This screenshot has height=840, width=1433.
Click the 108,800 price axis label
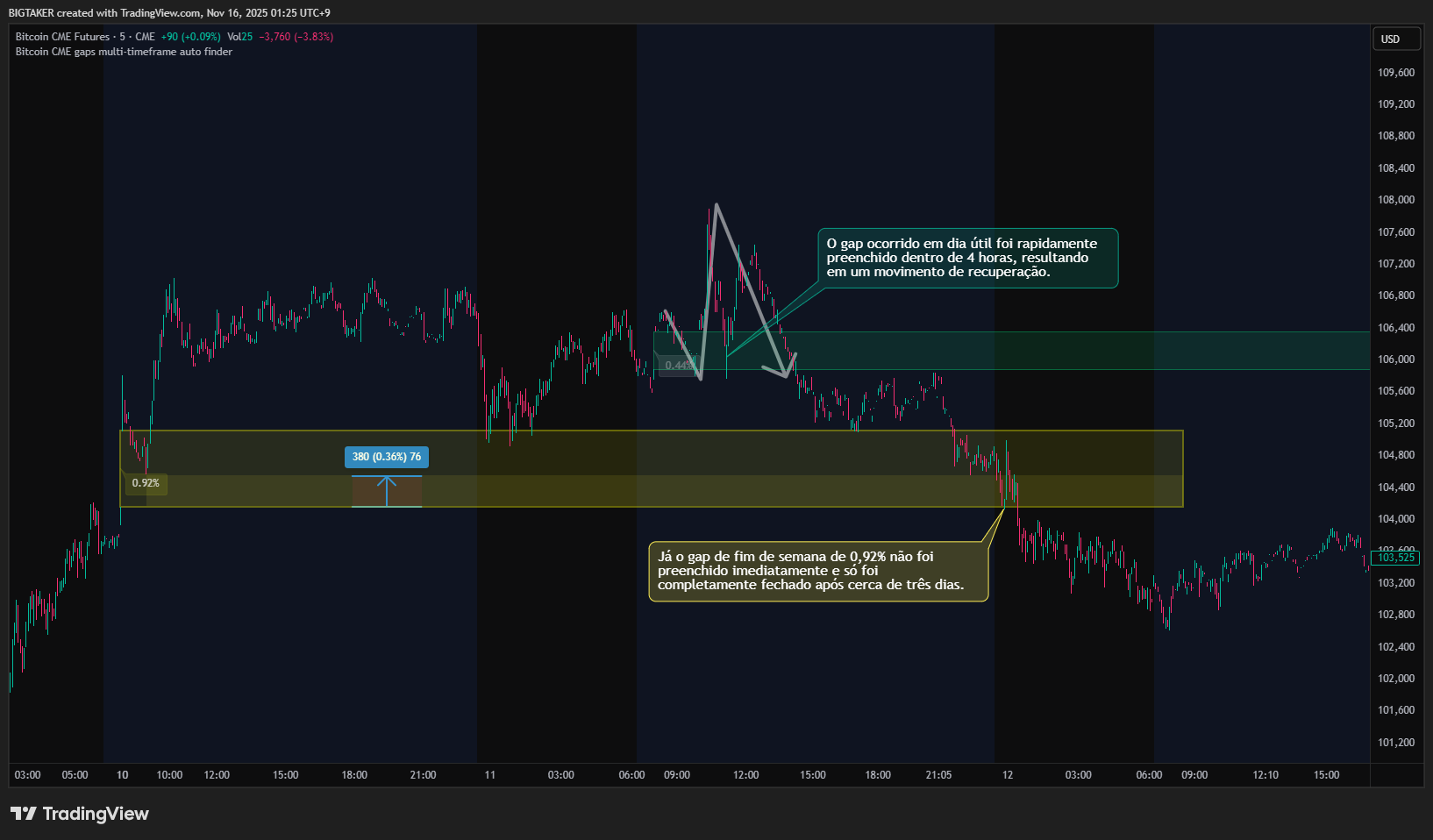pos(1396,136)
